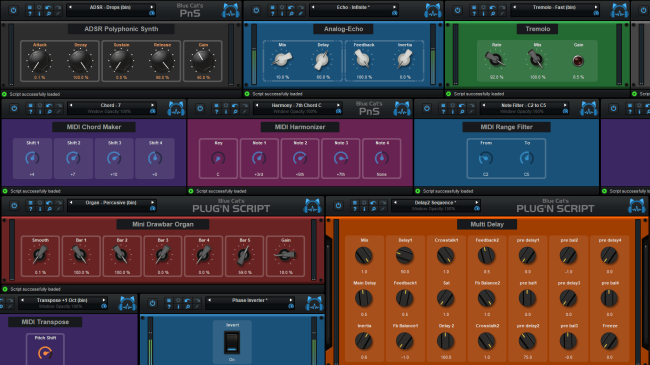Click the Blue Cat logo on Analog-Echo plugin
The width and height of the screenshot is (650, 365).
[x=432, y=10]
